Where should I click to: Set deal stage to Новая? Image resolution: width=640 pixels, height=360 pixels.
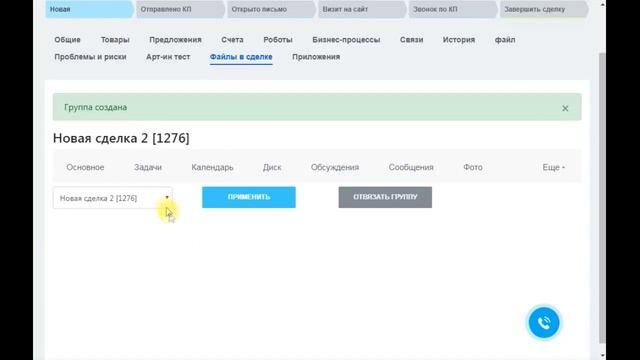click(x=89, y=9)
